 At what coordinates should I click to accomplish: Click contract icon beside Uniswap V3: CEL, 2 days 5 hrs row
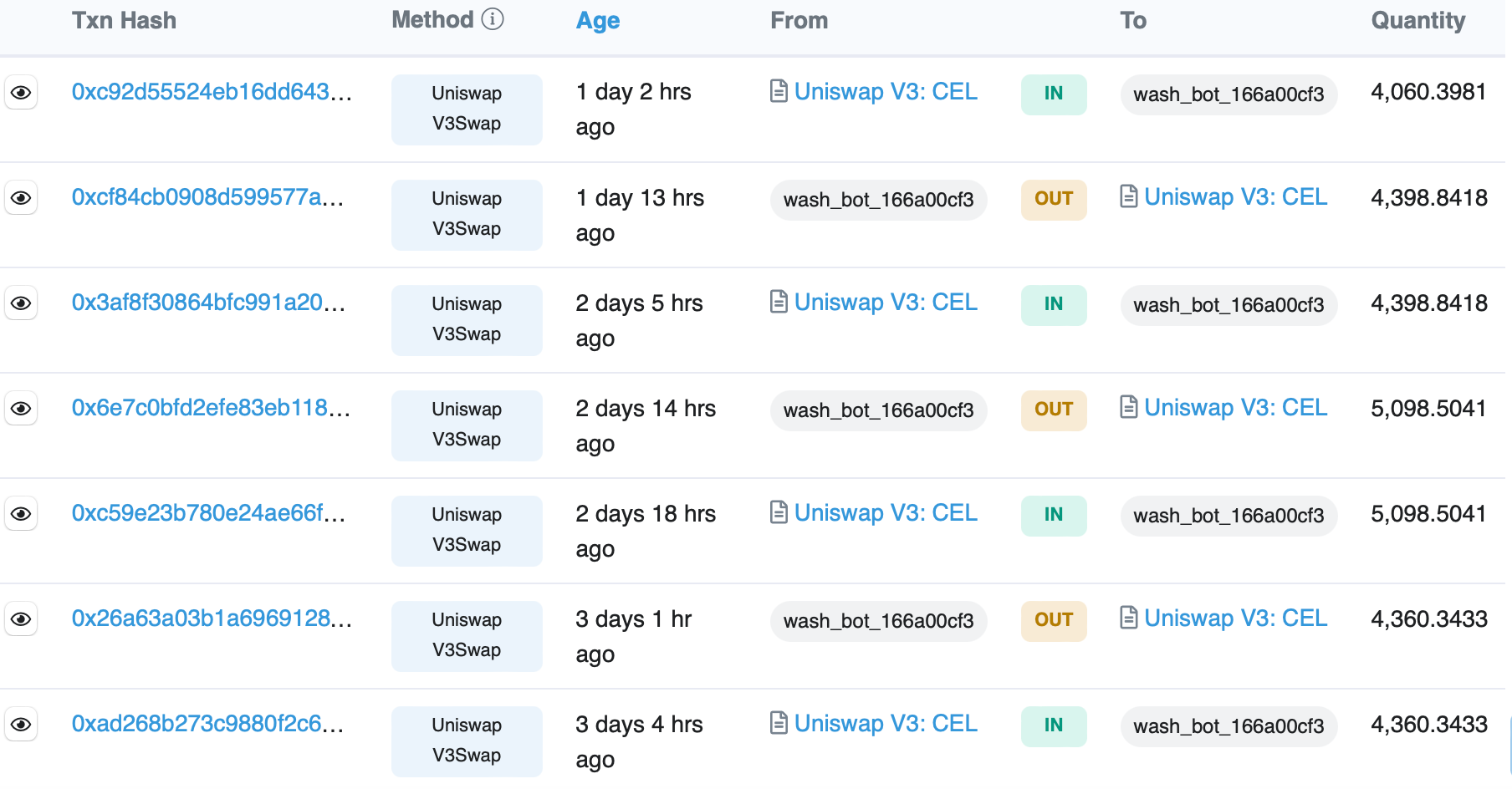point(779,302)
